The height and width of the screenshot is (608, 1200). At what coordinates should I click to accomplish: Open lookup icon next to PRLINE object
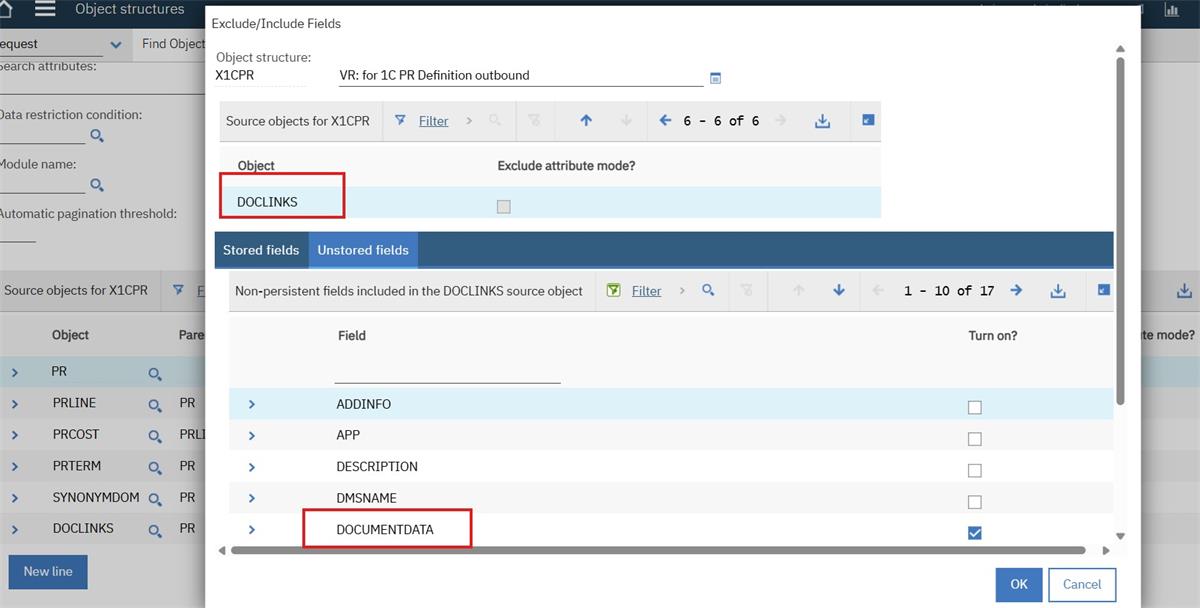coord(155,405)
